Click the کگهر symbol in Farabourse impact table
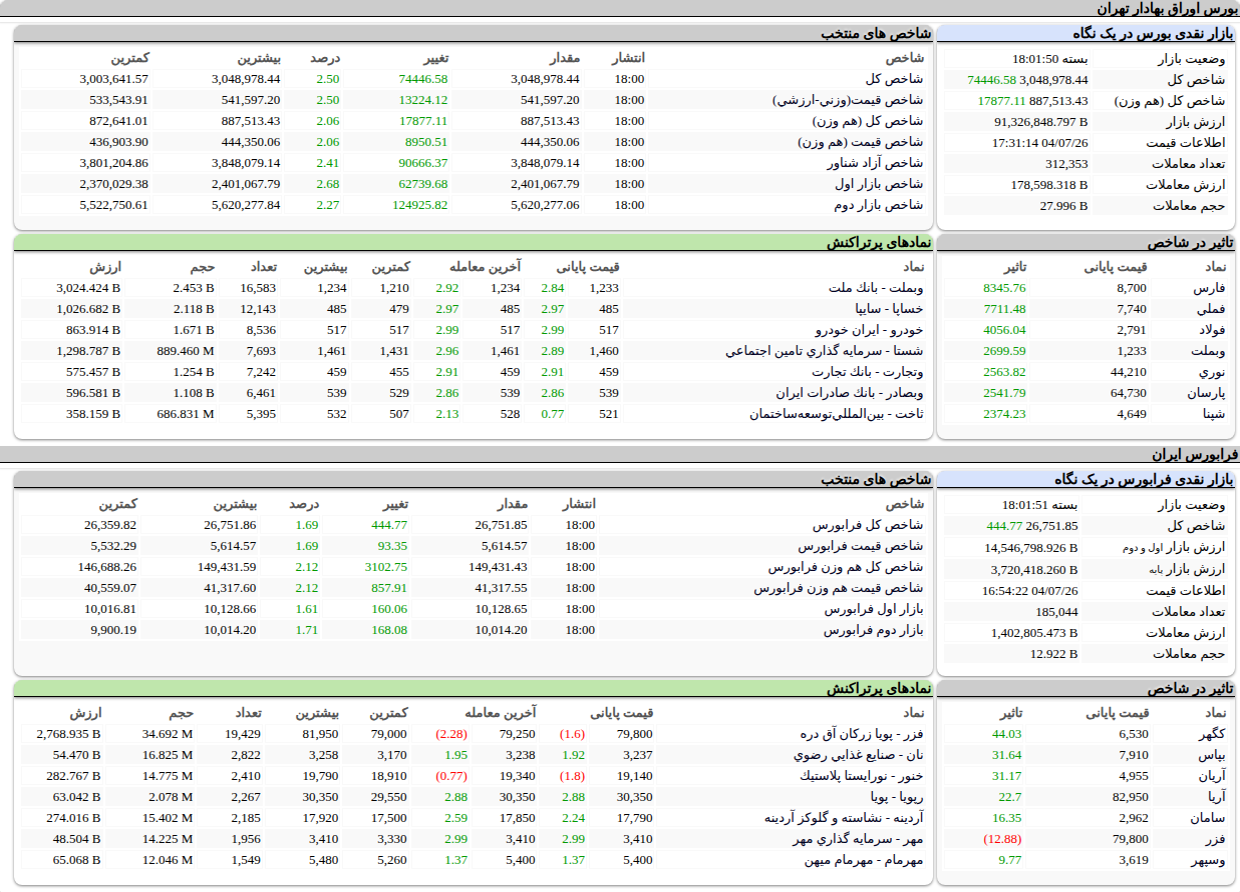Screen dimensions: 1240x892 (x=1211, y=734)
